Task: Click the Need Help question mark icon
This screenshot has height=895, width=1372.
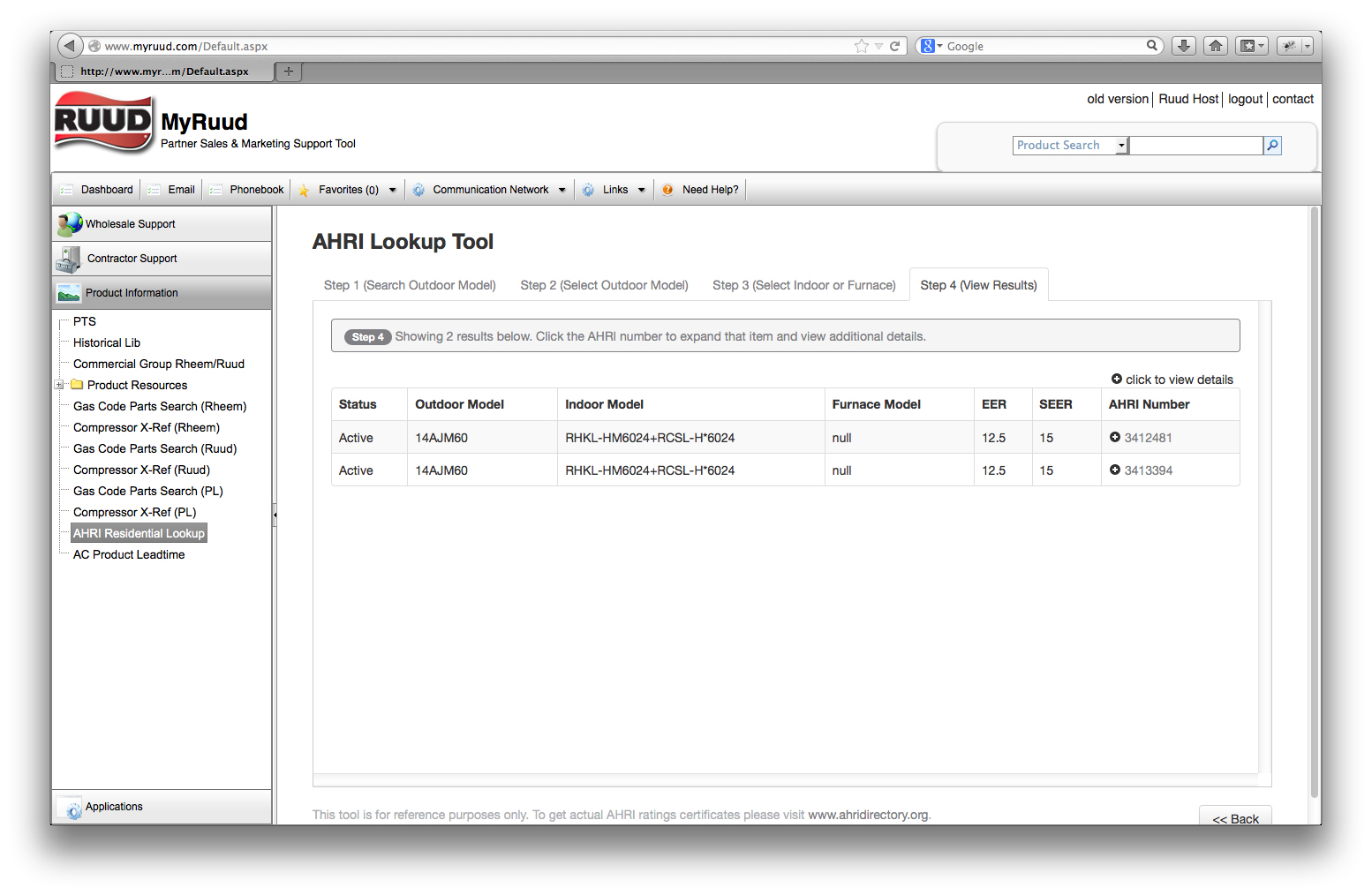Action: pyautogui.click(x=668, y=189)
